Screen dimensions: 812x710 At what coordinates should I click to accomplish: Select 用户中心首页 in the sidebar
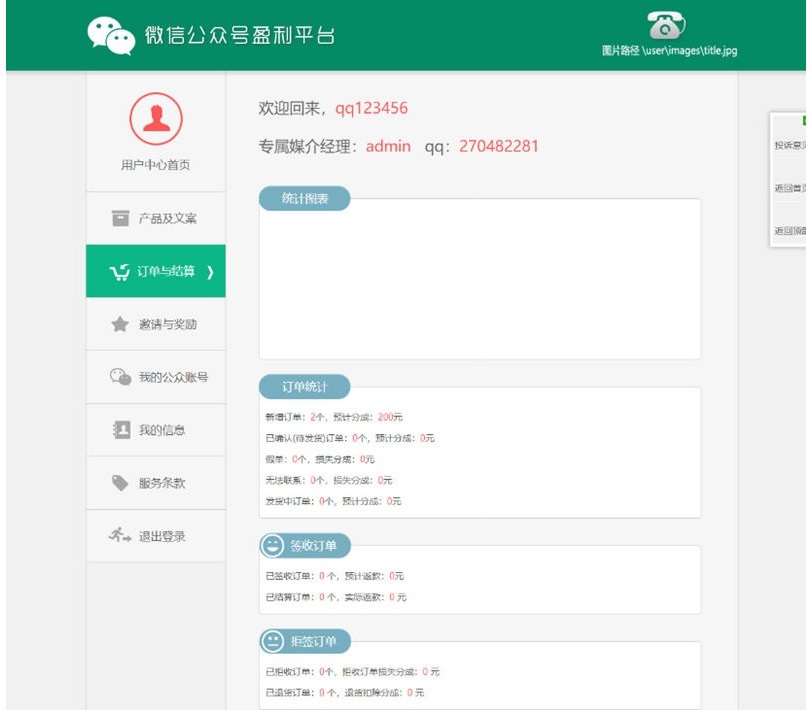[154, 165]
